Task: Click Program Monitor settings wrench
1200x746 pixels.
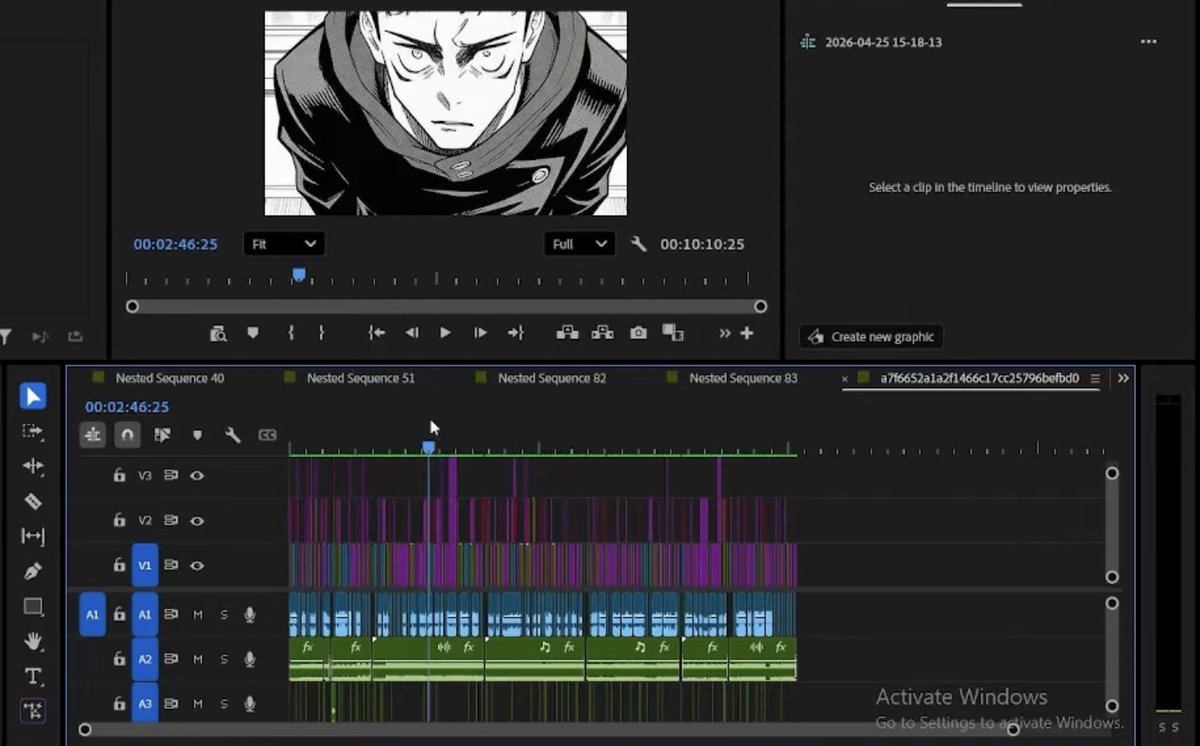Action: click(638, 244)
